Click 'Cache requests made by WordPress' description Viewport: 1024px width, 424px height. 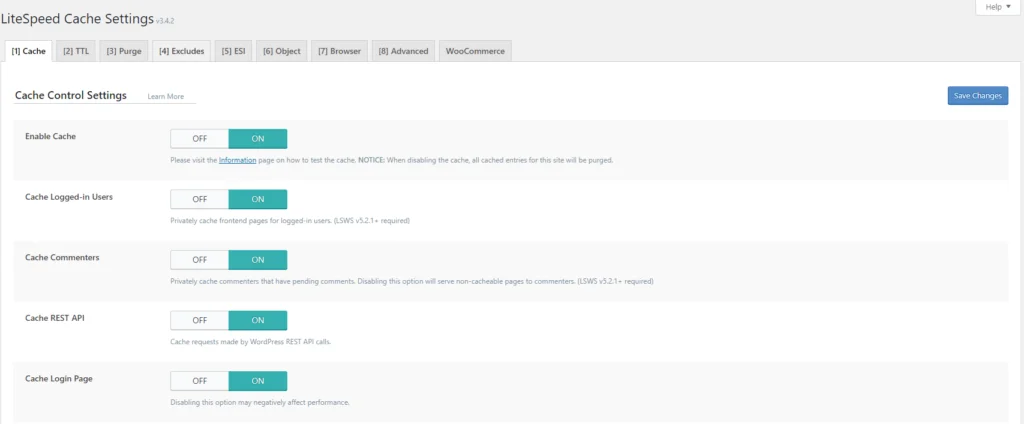(251, 342)
